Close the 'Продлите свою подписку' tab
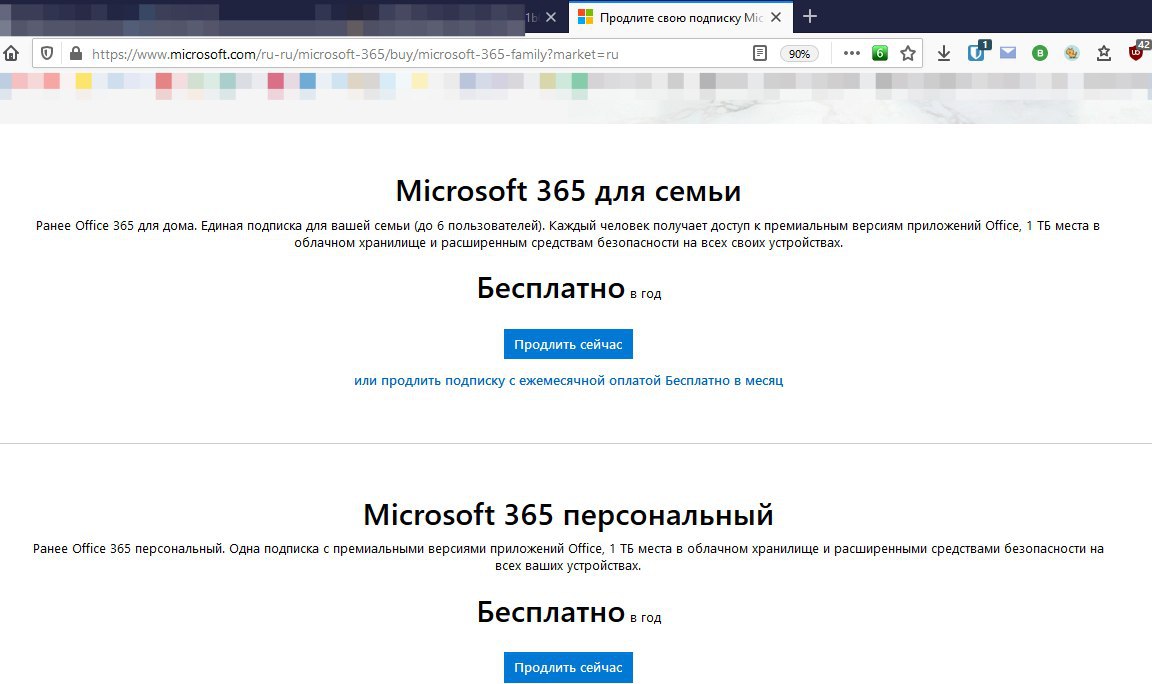1152x684 pixels. (x=776, y=17)
